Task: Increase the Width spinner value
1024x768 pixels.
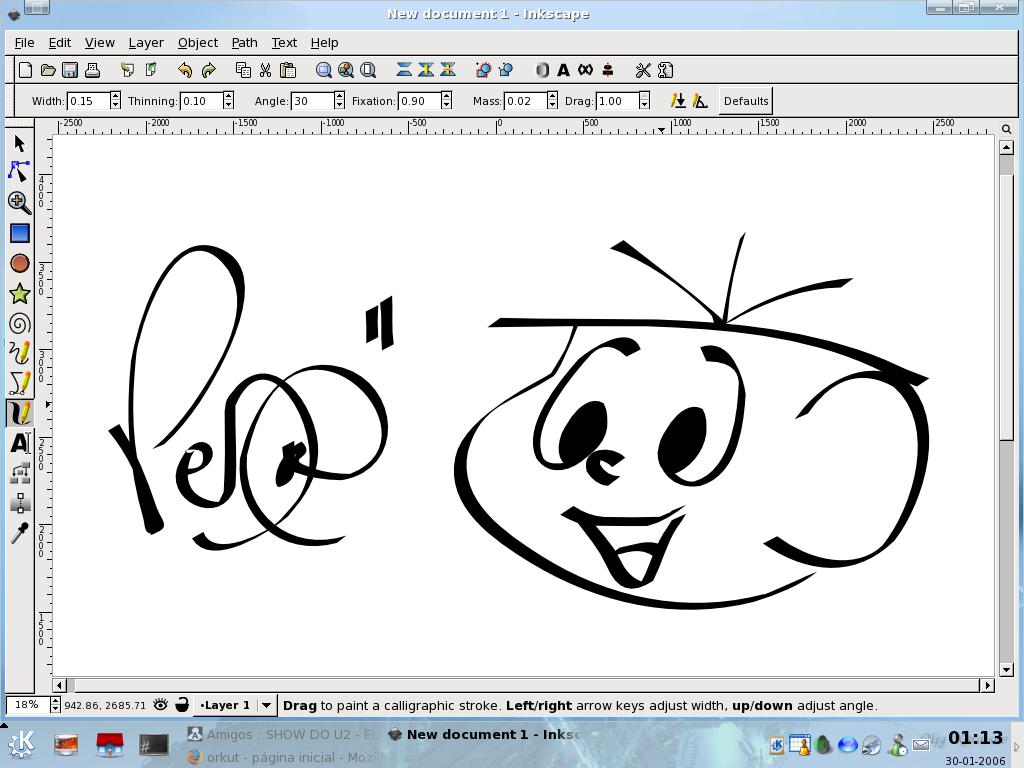Action: tap(116, 97)
